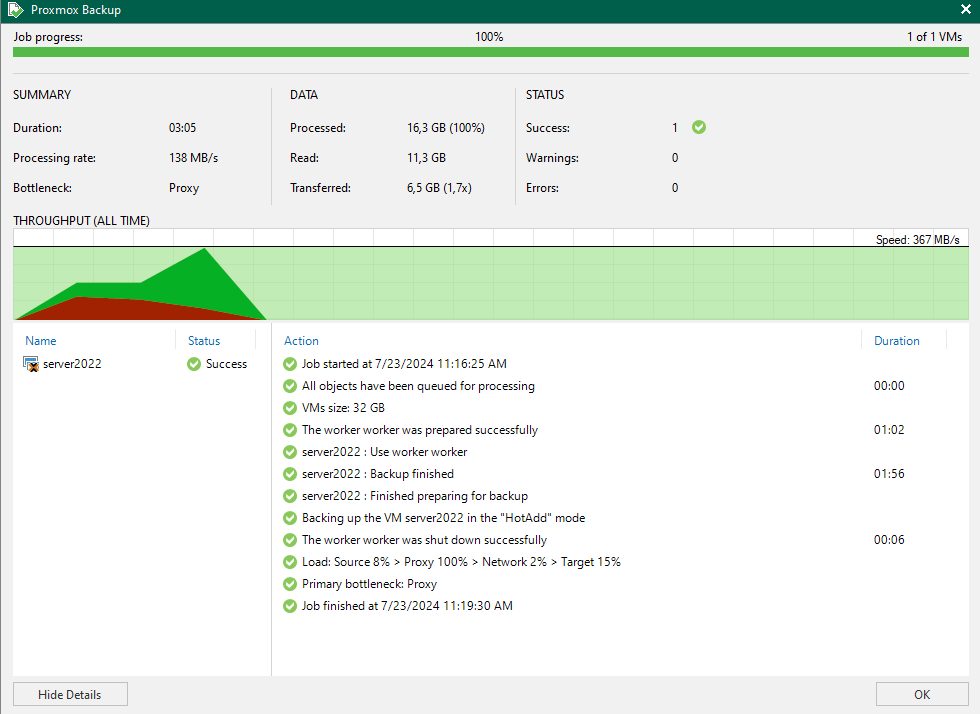Click 'The worker worker was shut down successfully'
Image resolution: width=980 pixels, height=714 pixels.
(x=424, y=540)
